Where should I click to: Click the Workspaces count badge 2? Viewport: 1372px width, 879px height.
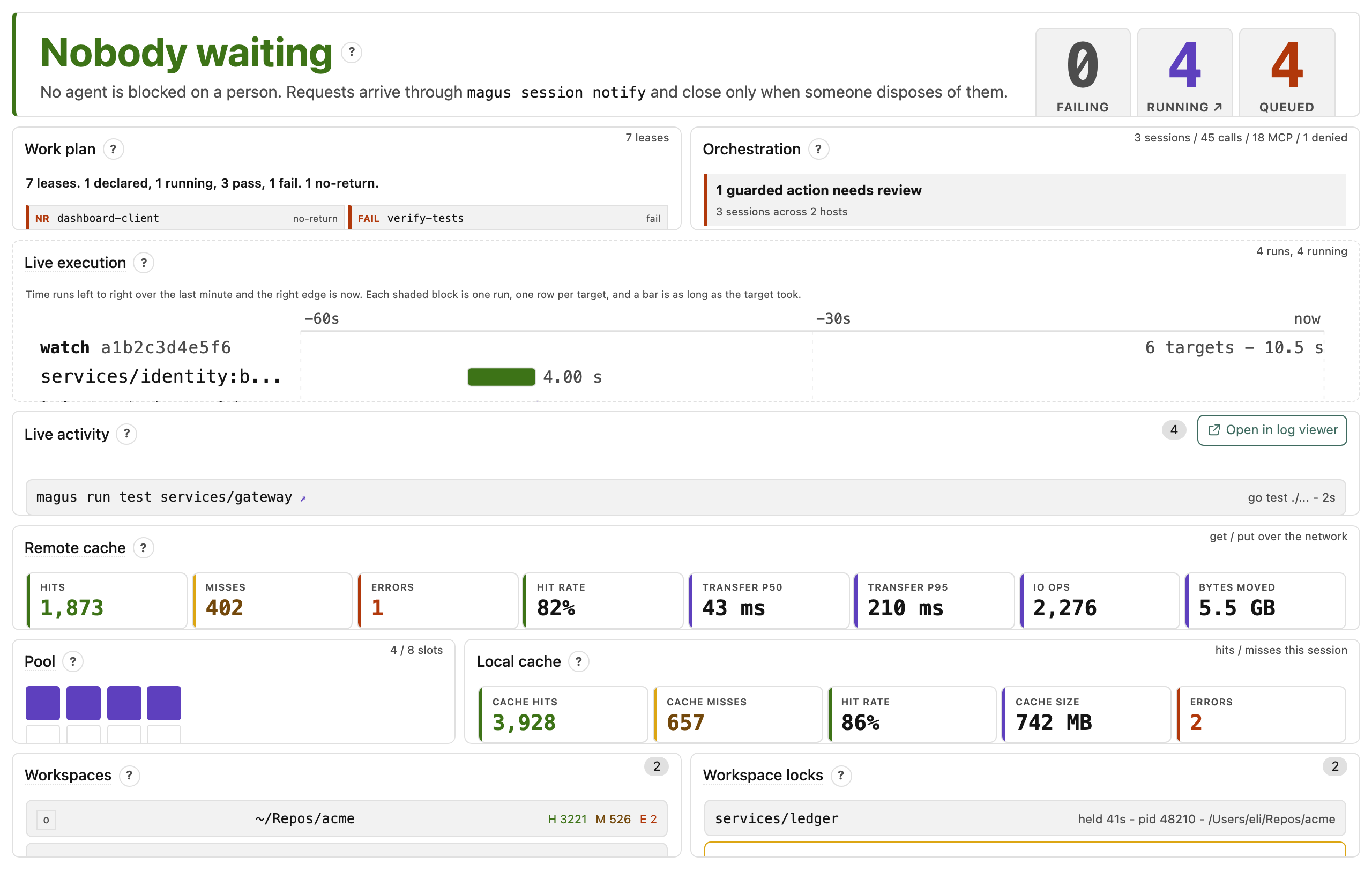coord(657,766)
